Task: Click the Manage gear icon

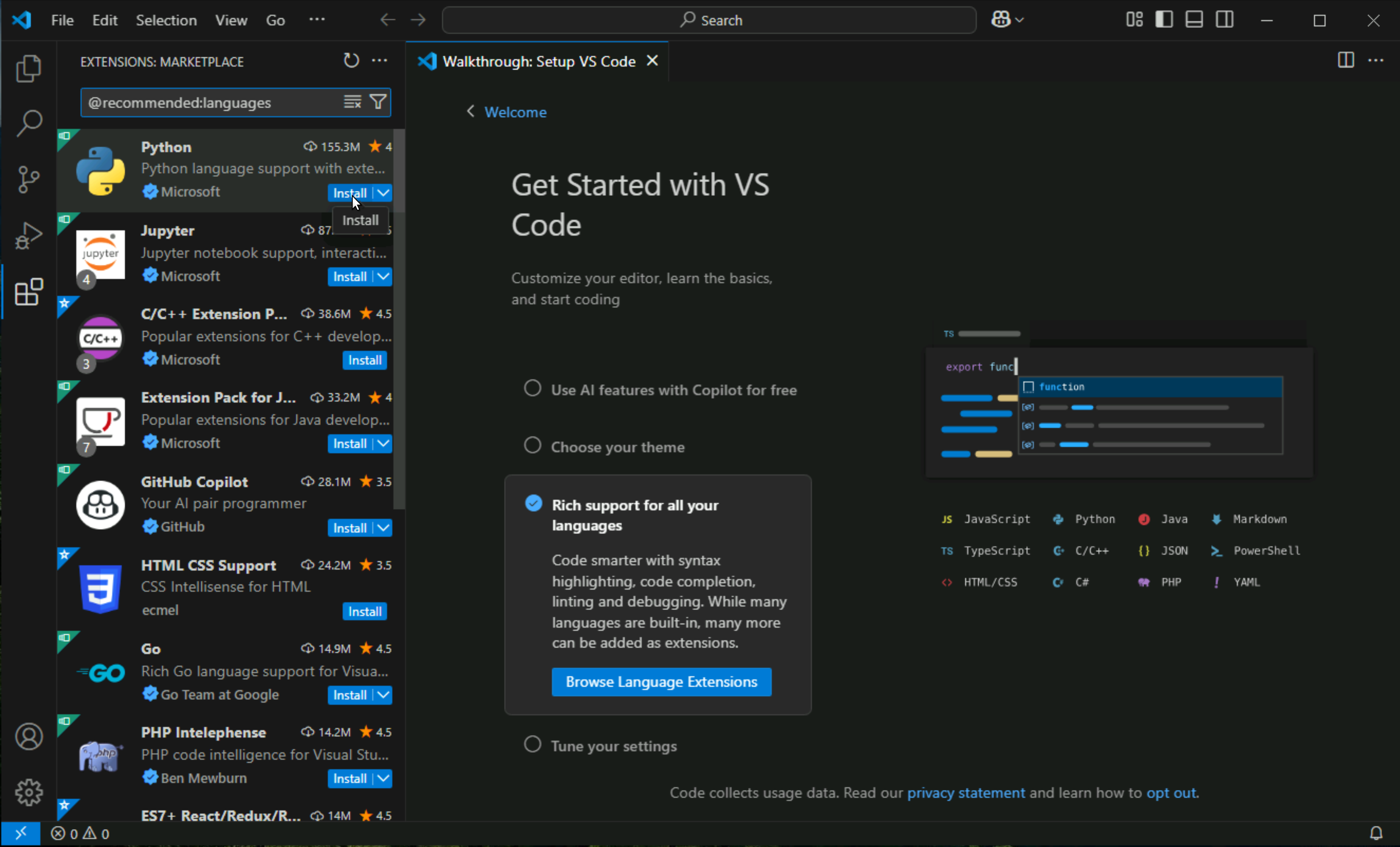Action: click(x=28, y=792)
